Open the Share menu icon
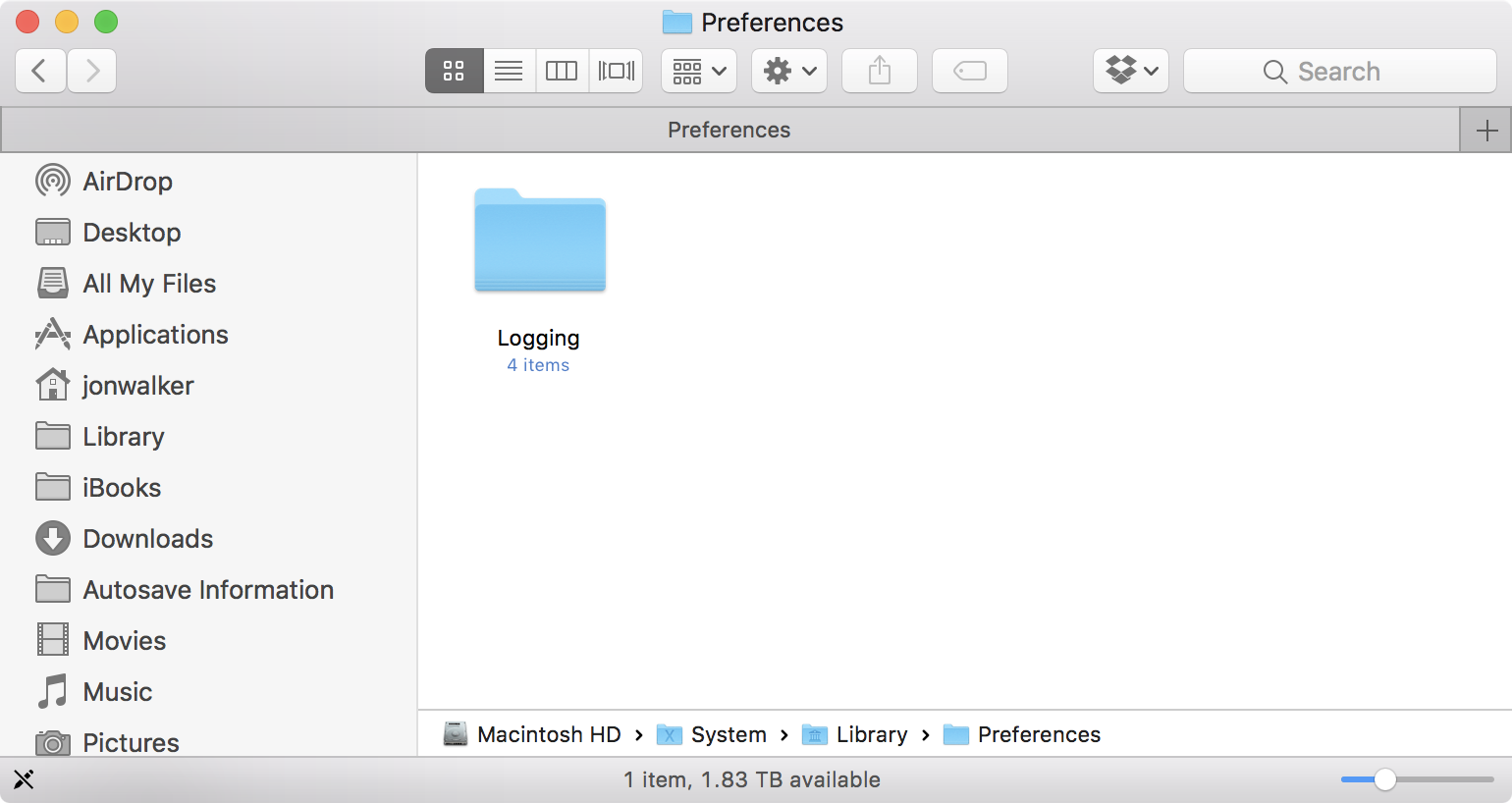The image size is (1512, 803). 879,70
